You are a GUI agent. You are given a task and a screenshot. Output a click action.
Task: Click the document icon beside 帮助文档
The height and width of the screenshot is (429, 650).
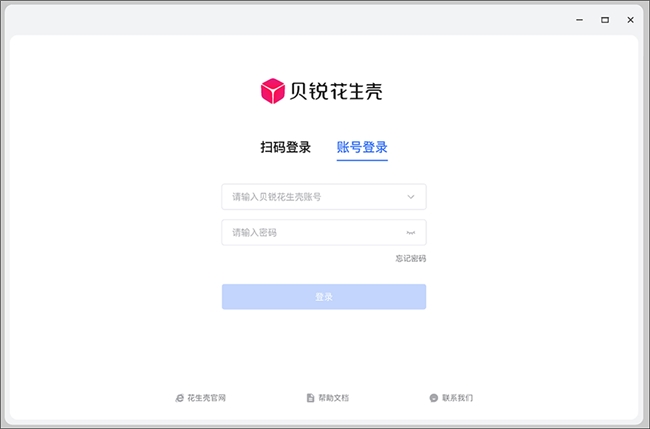pos(311,398)
